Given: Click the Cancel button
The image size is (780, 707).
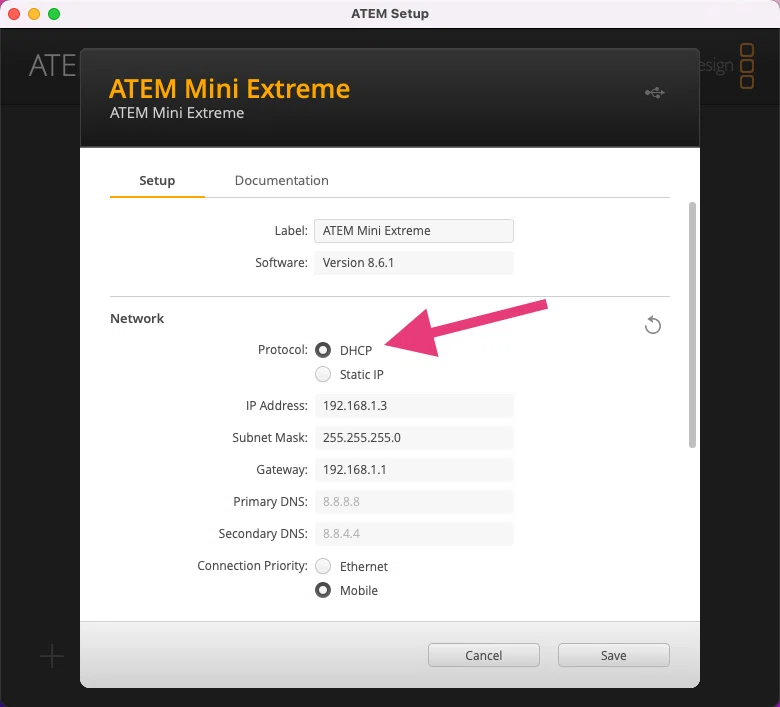Looking at the screenshot, I should coord(484,655).
